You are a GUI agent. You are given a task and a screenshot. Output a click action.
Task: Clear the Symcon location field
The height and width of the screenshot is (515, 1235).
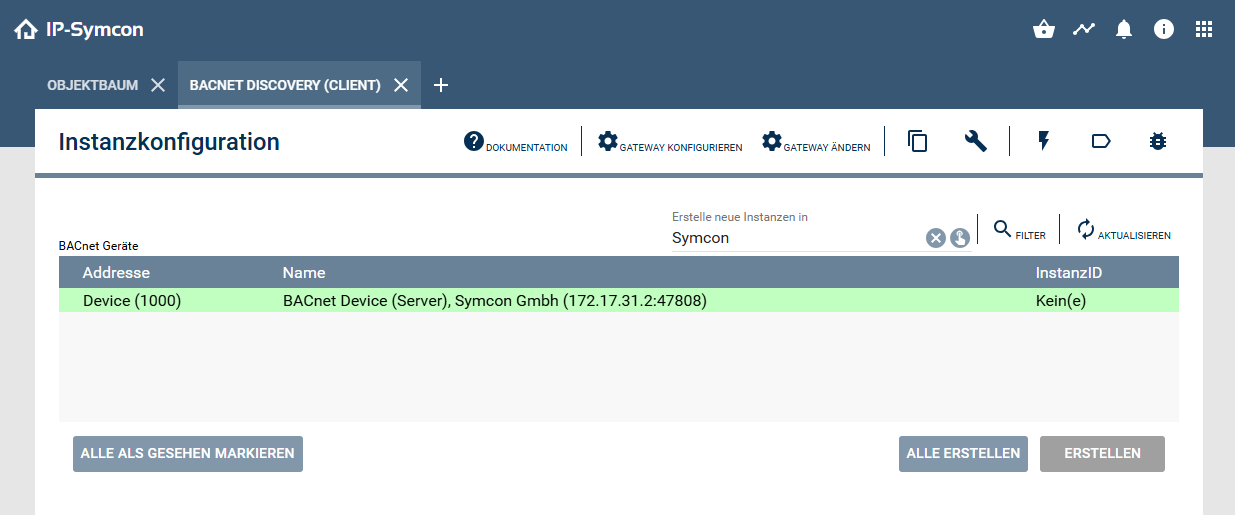pyautogui.click(x=935, y=238)
